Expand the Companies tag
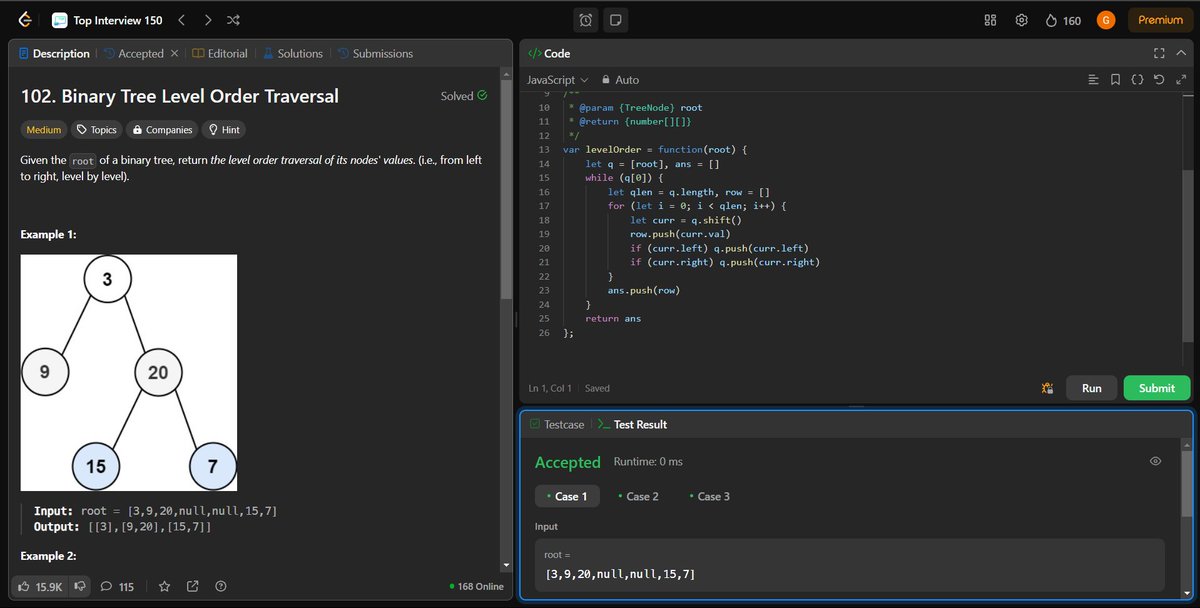Viewport: 1200px width, 608px height. point(162,130)
